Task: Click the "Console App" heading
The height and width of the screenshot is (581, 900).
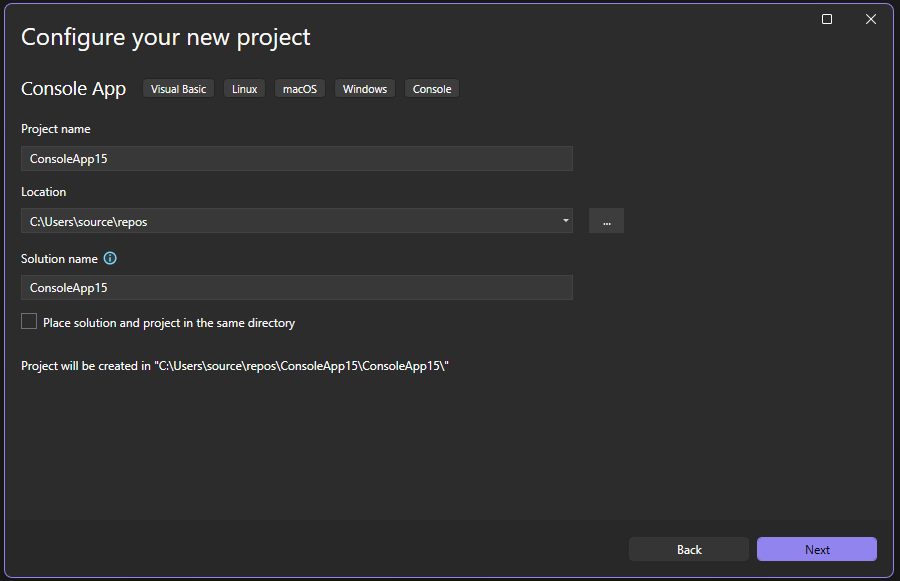Action: coord(73,88)
